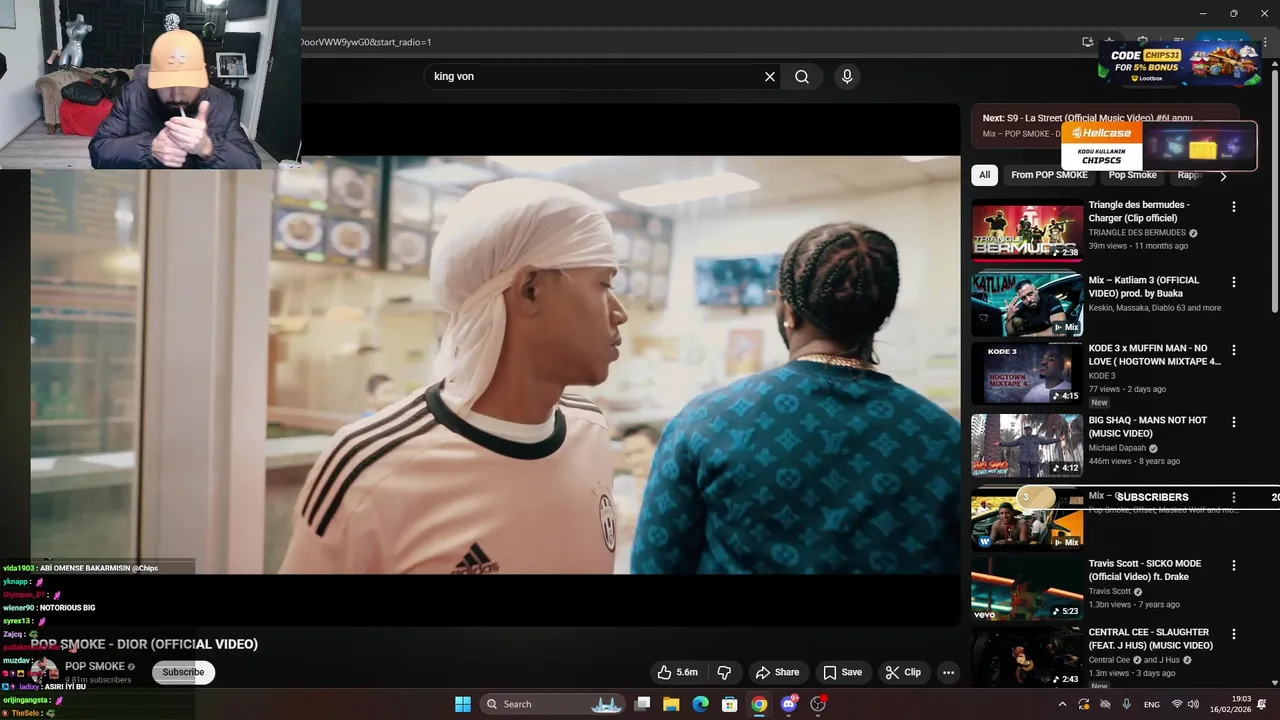Click the page URL in address bar
Image resolution: width=1280 pixels, height=720 pixels.
click(366, 42)
